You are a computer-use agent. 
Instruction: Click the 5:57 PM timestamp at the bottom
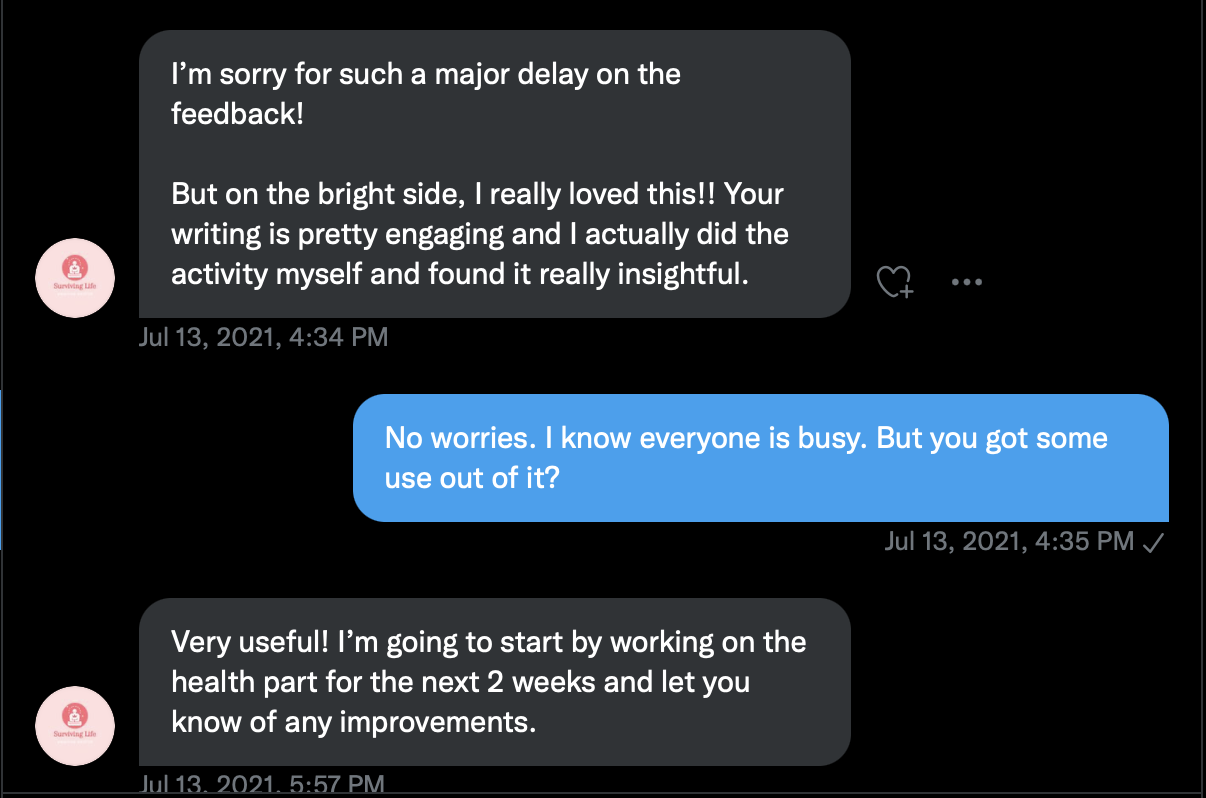[263, 783]
